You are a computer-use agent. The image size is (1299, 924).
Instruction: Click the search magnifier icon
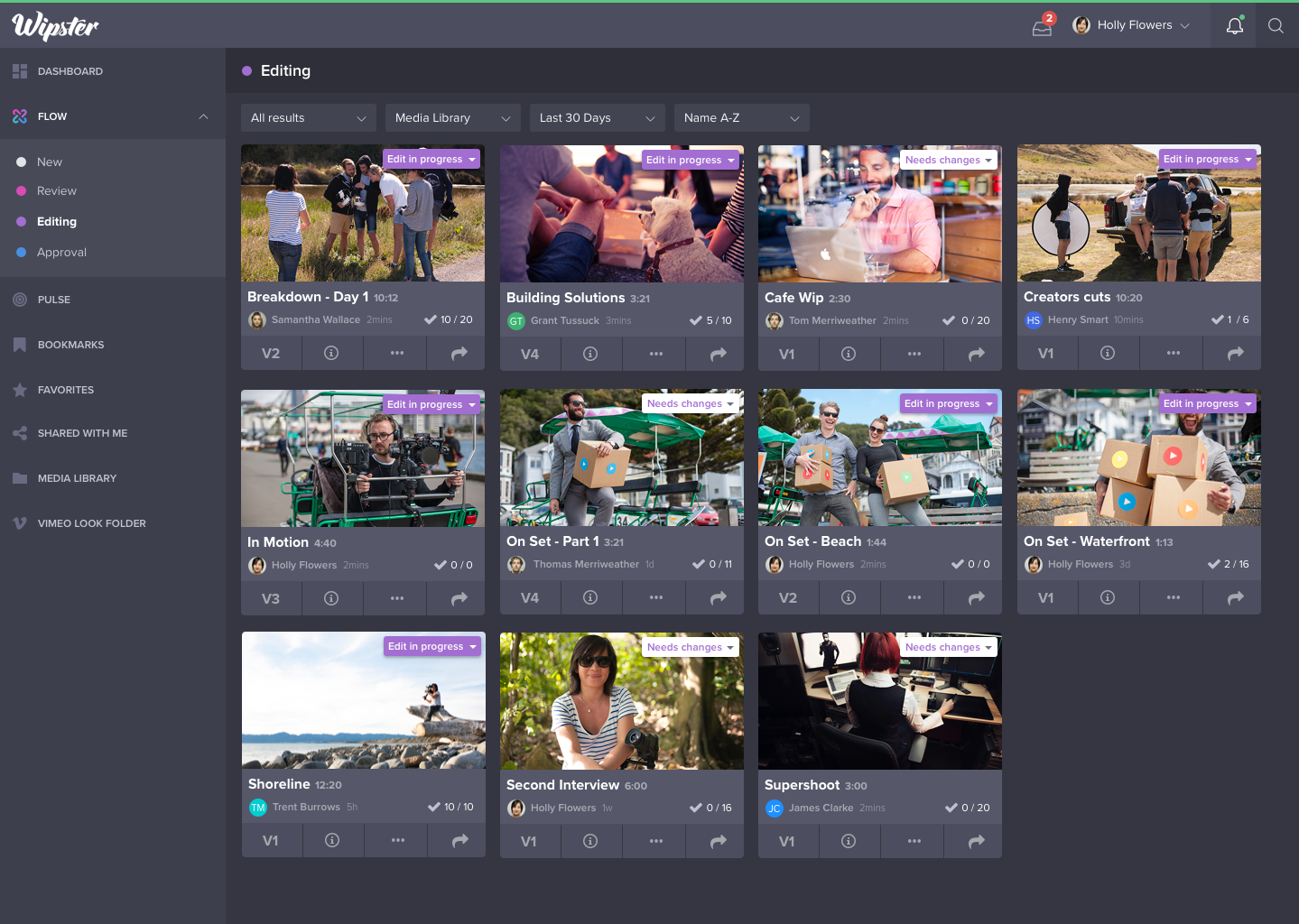tap(1276, 25)
